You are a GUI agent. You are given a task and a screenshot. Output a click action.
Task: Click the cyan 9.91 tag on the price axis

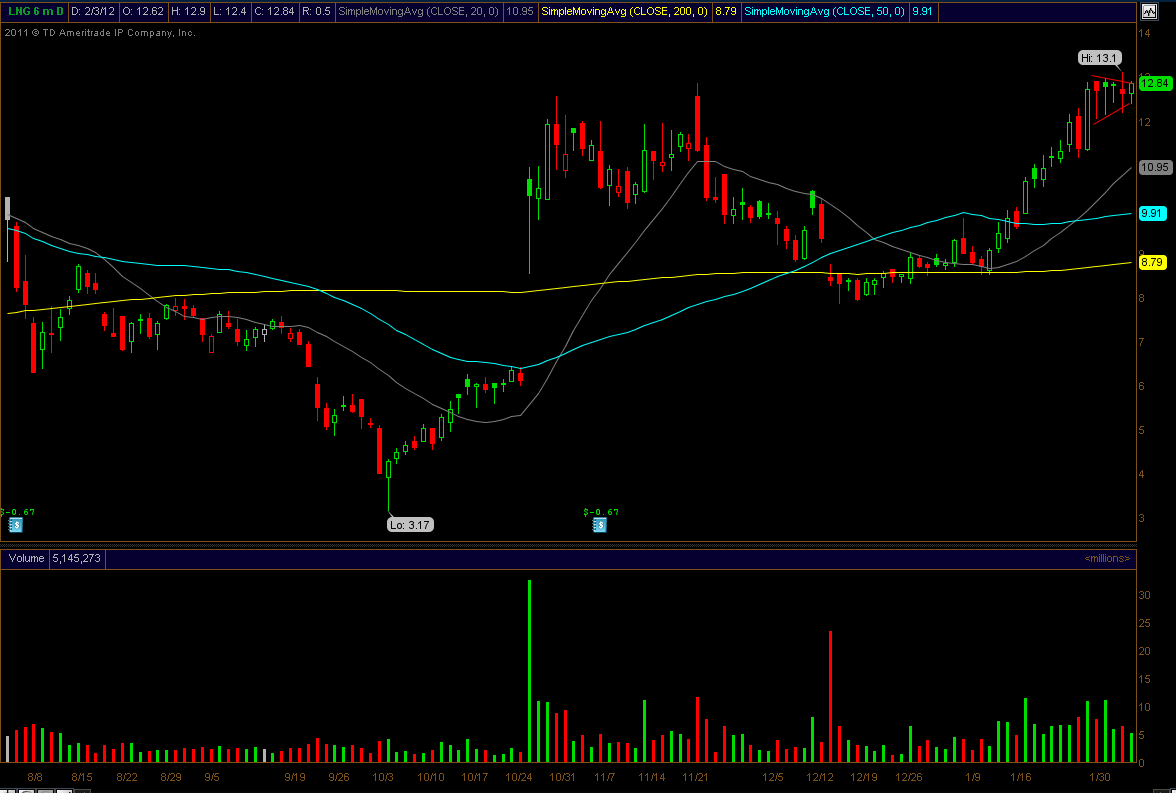(1152, 213)
